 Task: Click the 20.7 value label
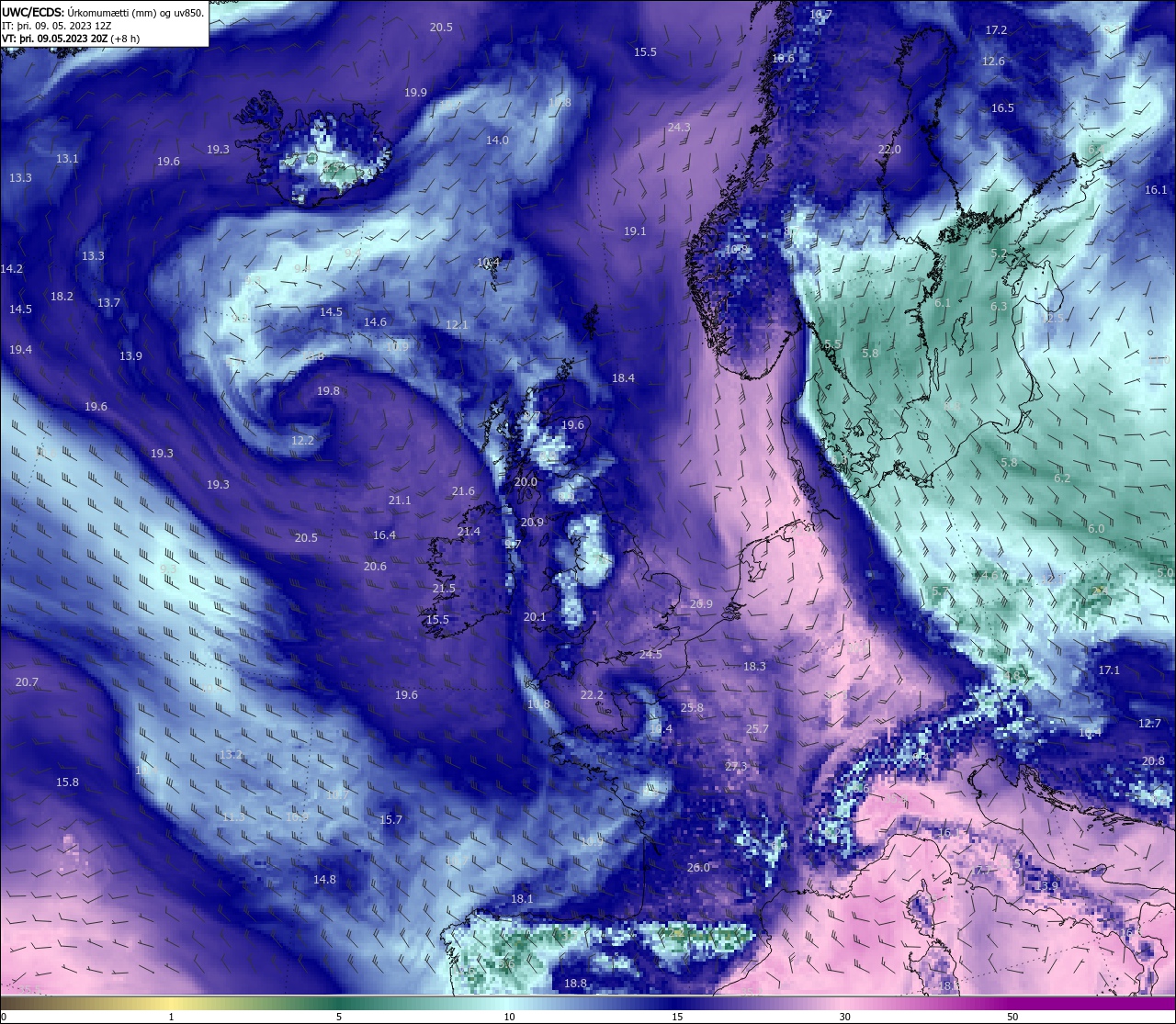[x=27, y=682]
